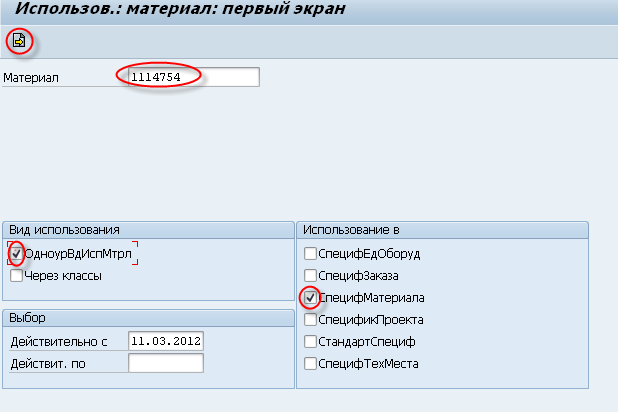Enable the СпецификПроекта checkbox
618x412 pixels.
tap(310, 319)
